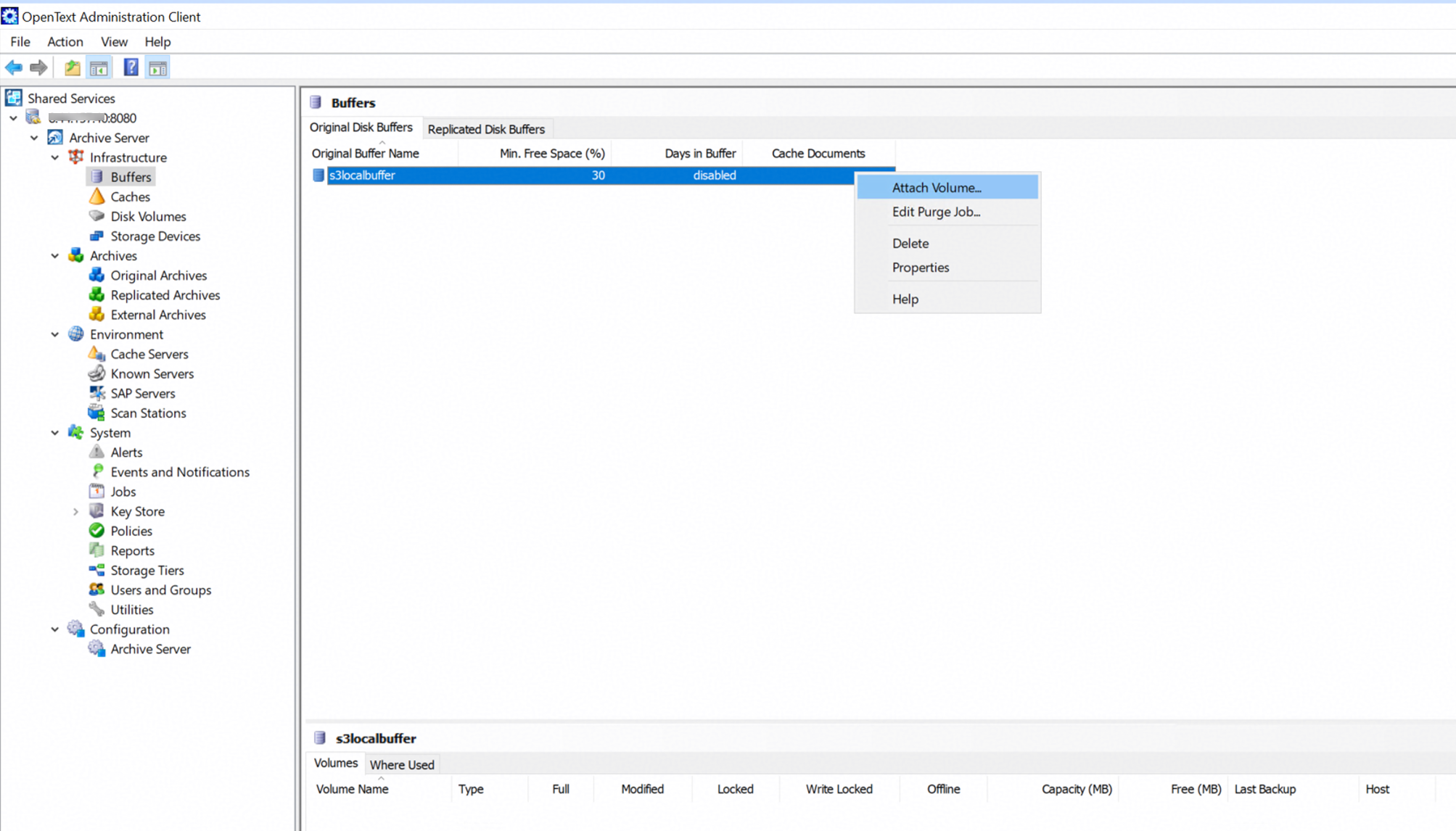Open the Help menu in menu bar
This screenshot has width=1456, height=831.
(x=157, y=42)
